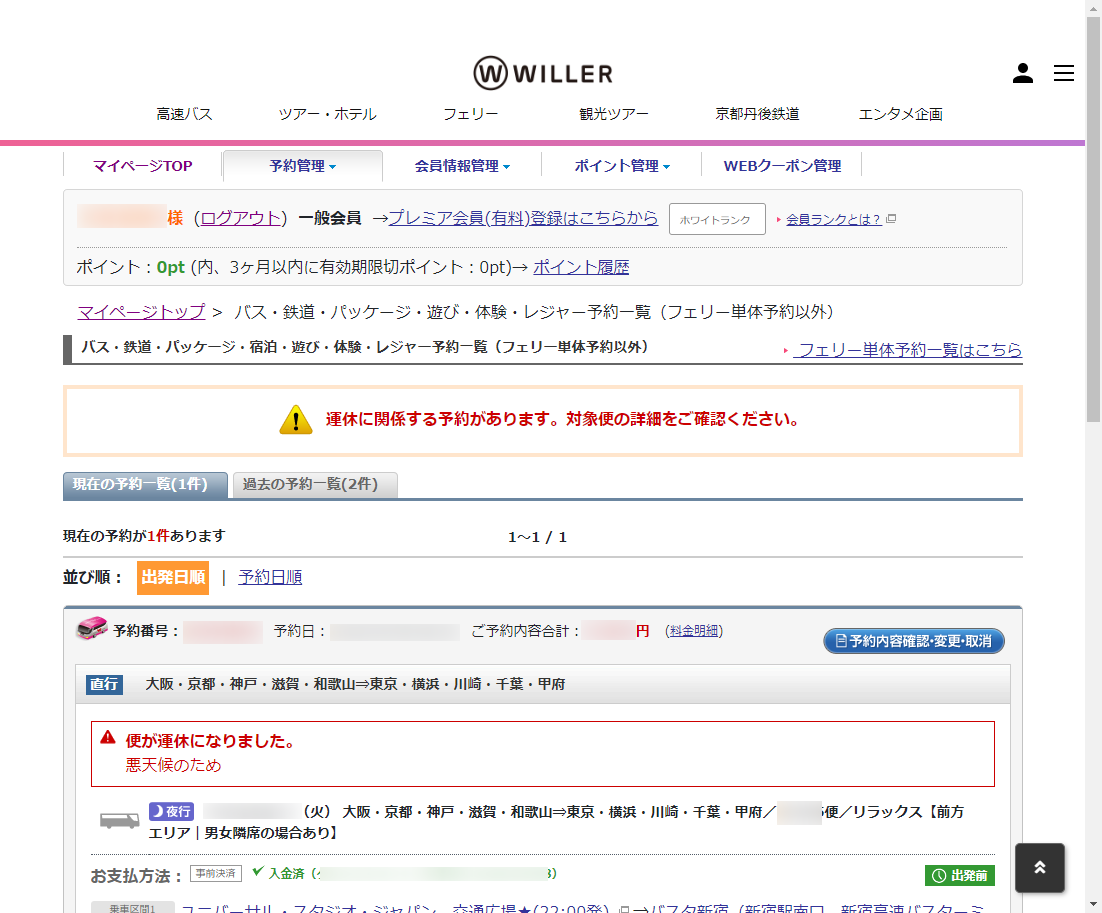The height and width of the screenshot is (913, 1102).
Task: Open the hamburger menu icon
Action: point(1063,73)
